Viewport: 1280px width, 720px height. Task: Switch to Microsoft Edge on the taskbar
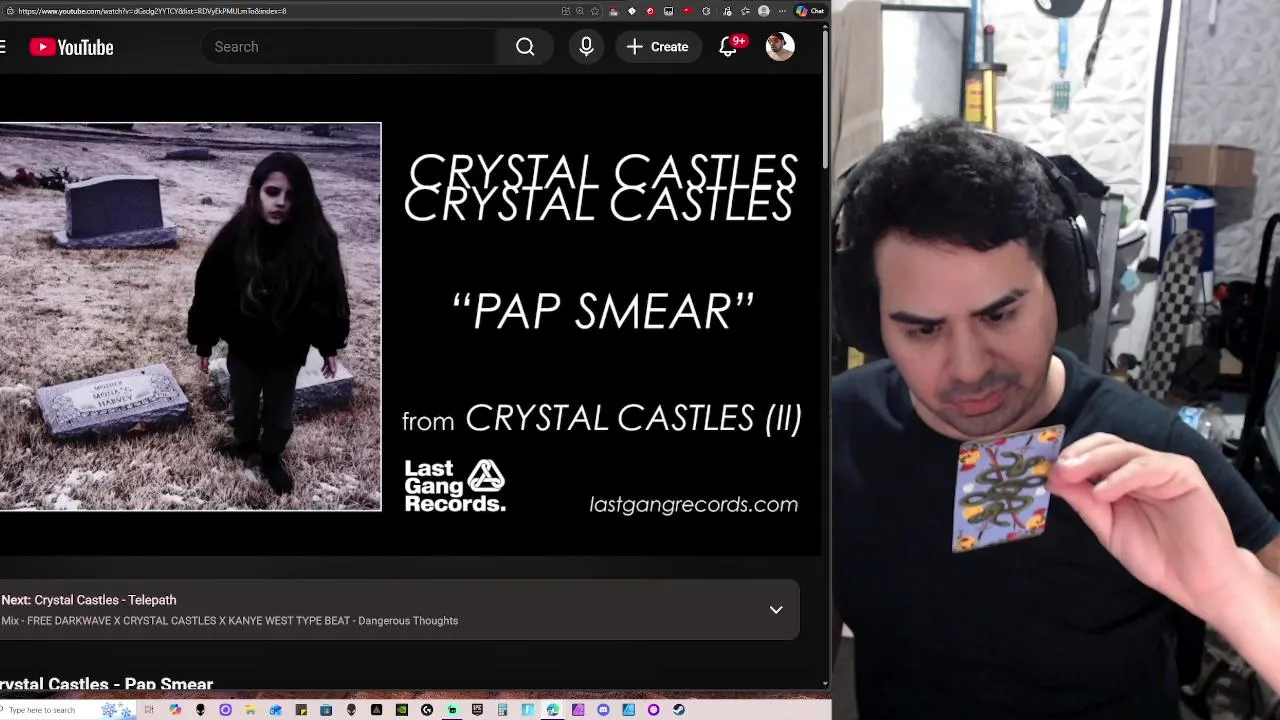(x=552, y=710)
